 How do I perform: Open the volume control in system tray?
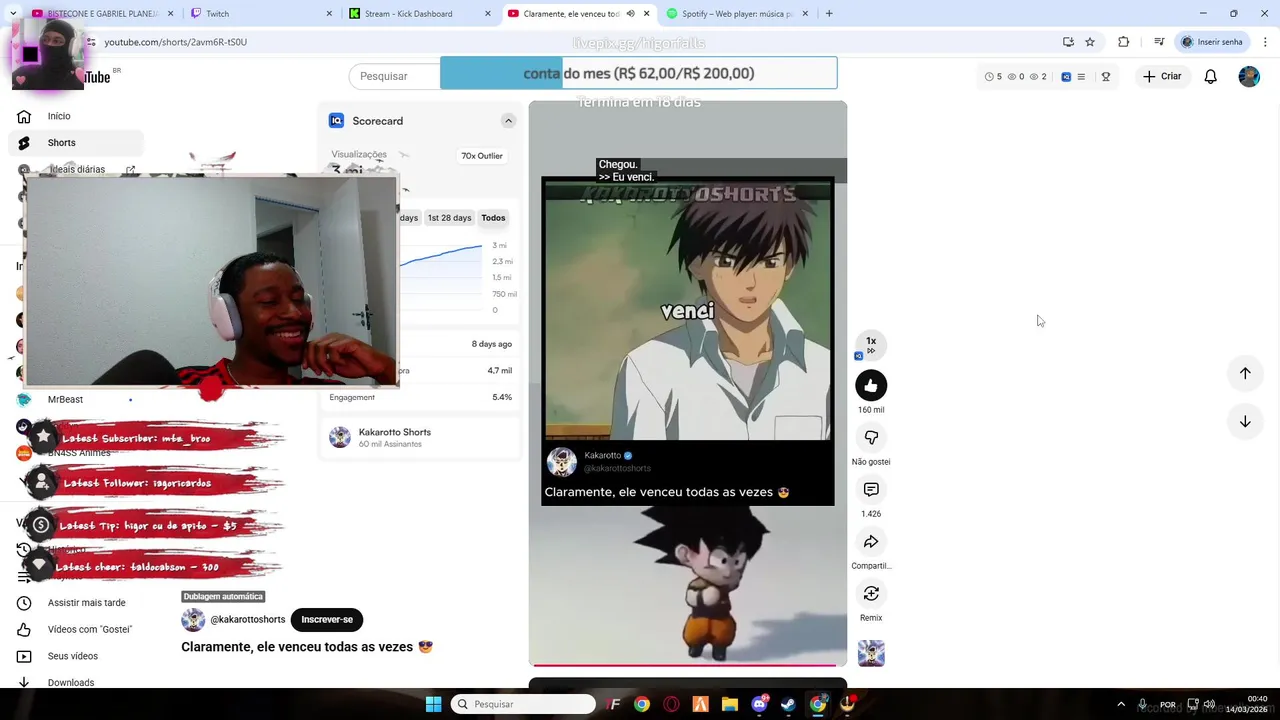pyautogui.click(x=1209, y=704)
